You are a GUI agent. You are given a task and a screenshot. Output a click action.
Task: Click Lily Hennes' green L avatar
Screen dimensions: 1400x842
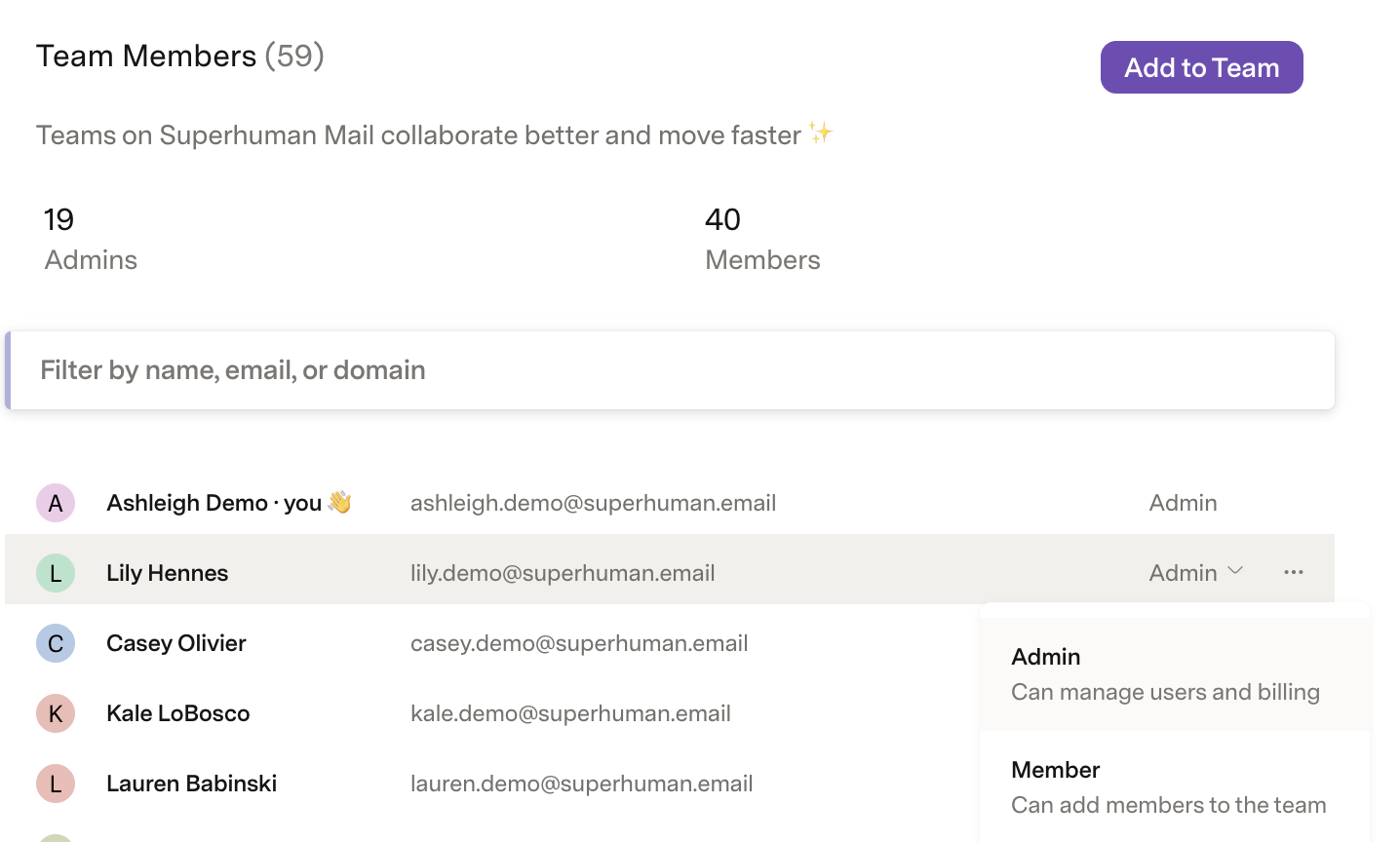[x=56, y=573]
